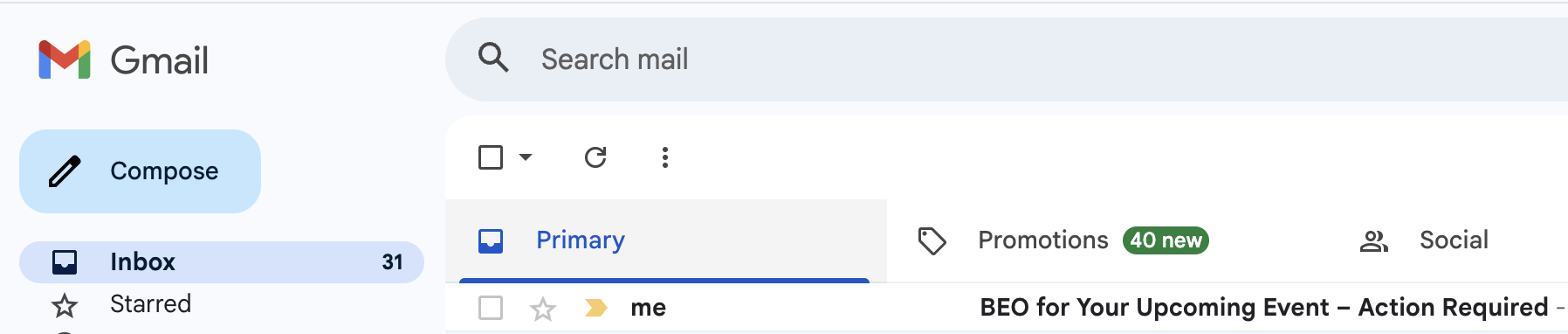The image size is (1568, 334).
Task: Click the Social people icon
Action: point(1374,241)
